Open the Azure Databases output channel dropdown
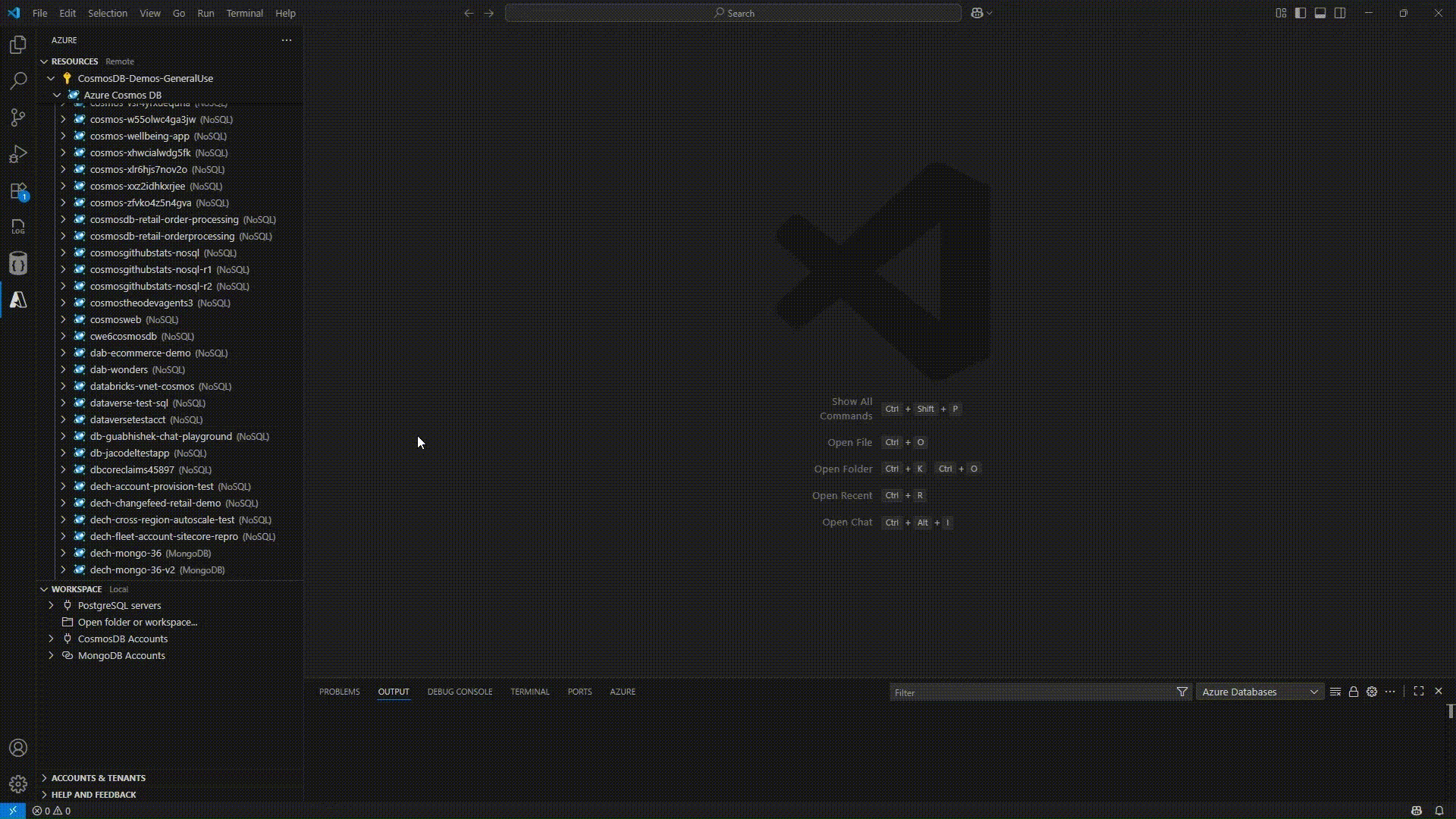Image resolution: width=1456 pixels, height=819 pixels. tap(1260, 692)
